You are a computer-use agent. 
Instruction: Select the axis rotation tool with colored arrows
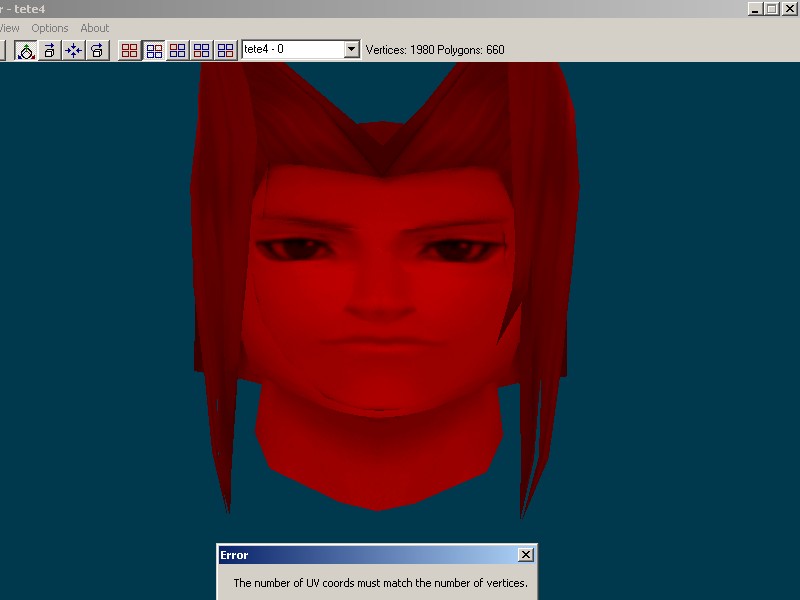26,50
